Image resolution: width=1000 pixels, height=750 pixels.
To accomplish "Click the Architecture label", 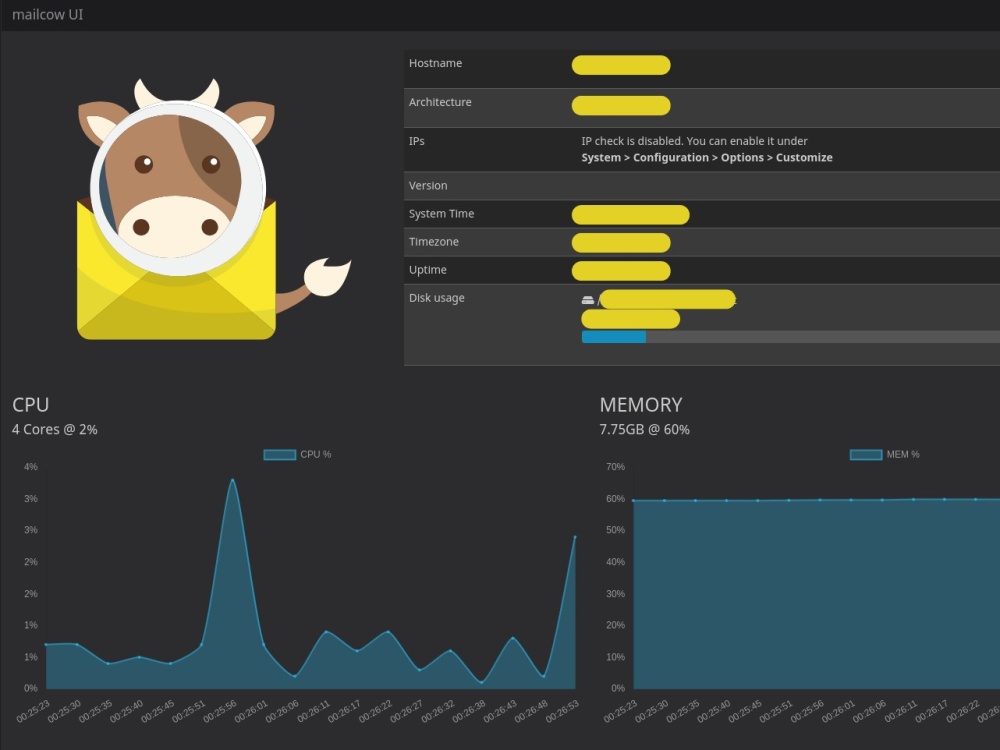I will [x=440, y=102].
